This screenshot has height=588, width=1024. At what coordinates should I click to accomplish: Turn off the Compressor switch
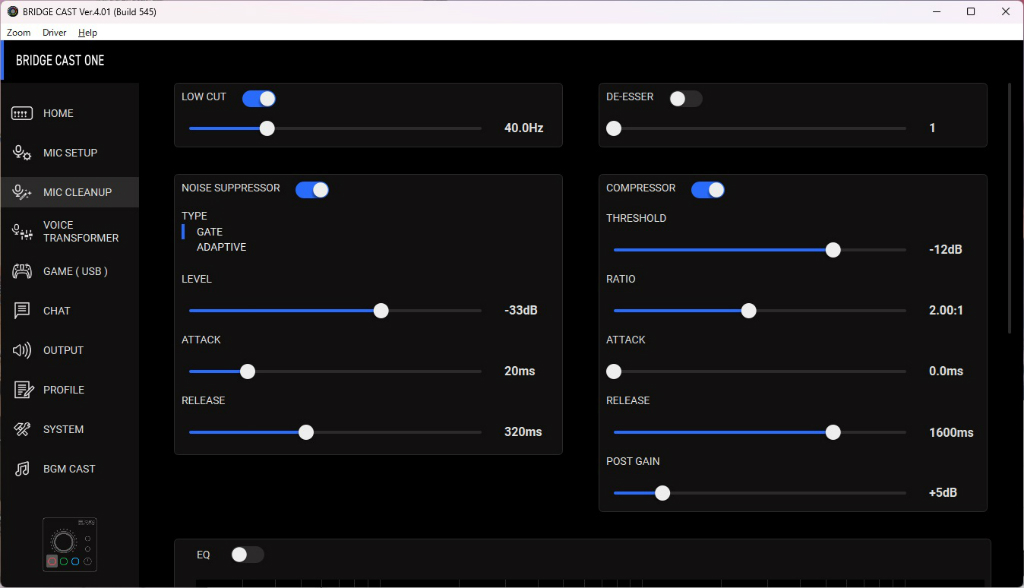(x=708, y=190)
